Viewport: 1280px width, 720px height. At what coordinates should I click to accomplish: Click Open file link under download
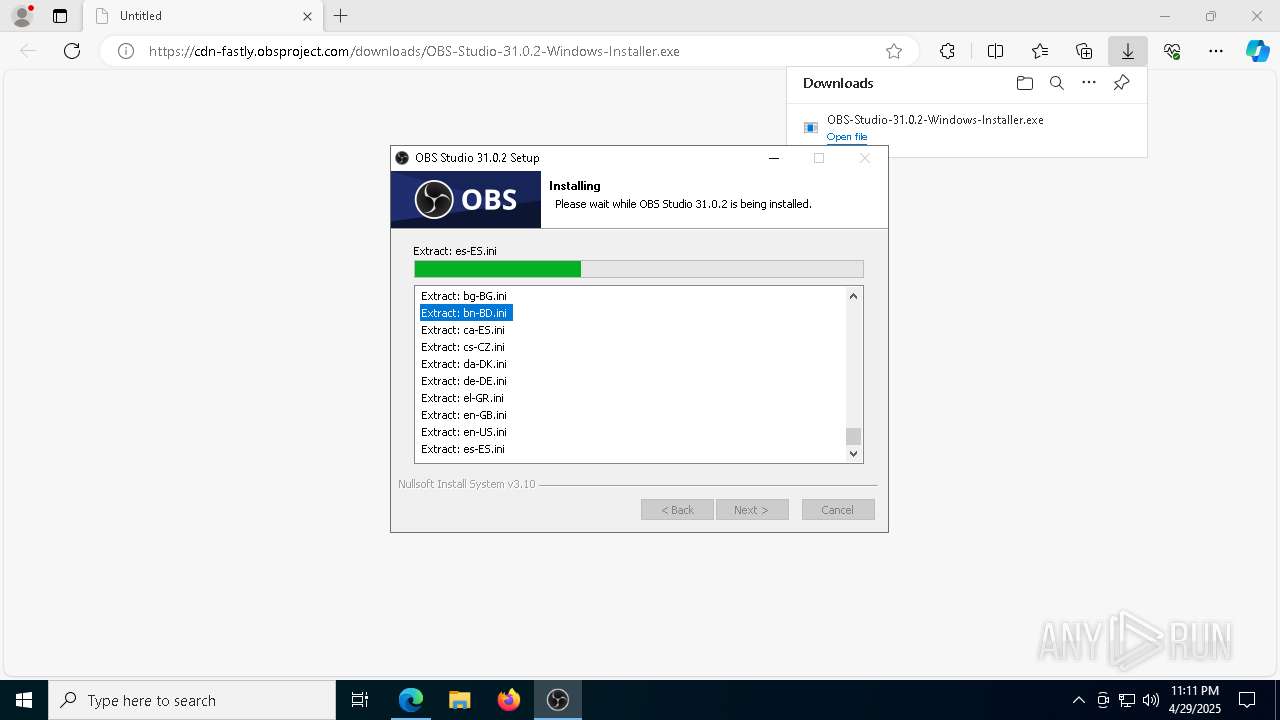pyautogui.click(x=847, y=137)
